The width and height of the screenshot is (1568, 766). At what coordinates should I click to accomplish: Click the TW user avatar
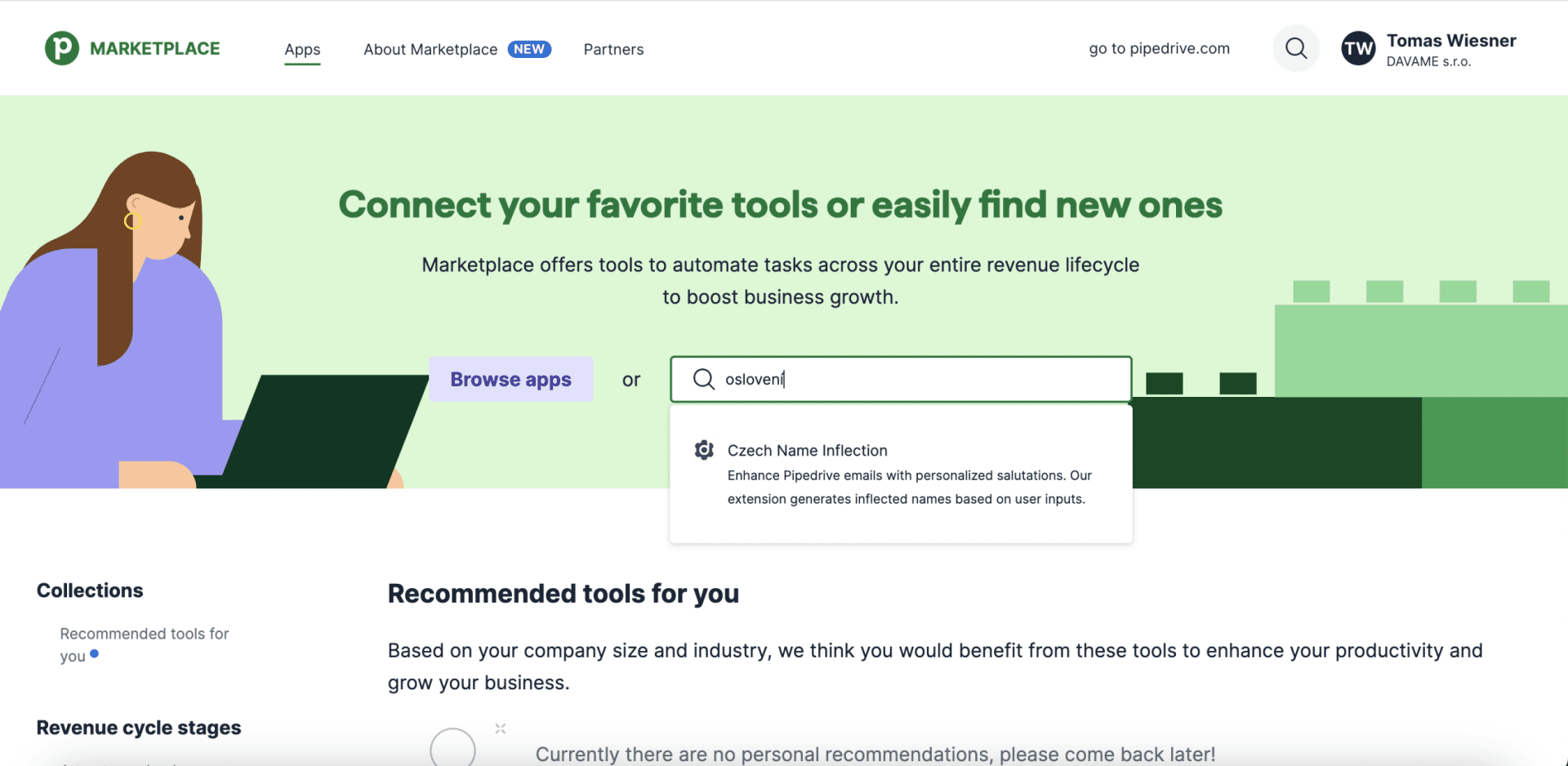point(1358,49)
